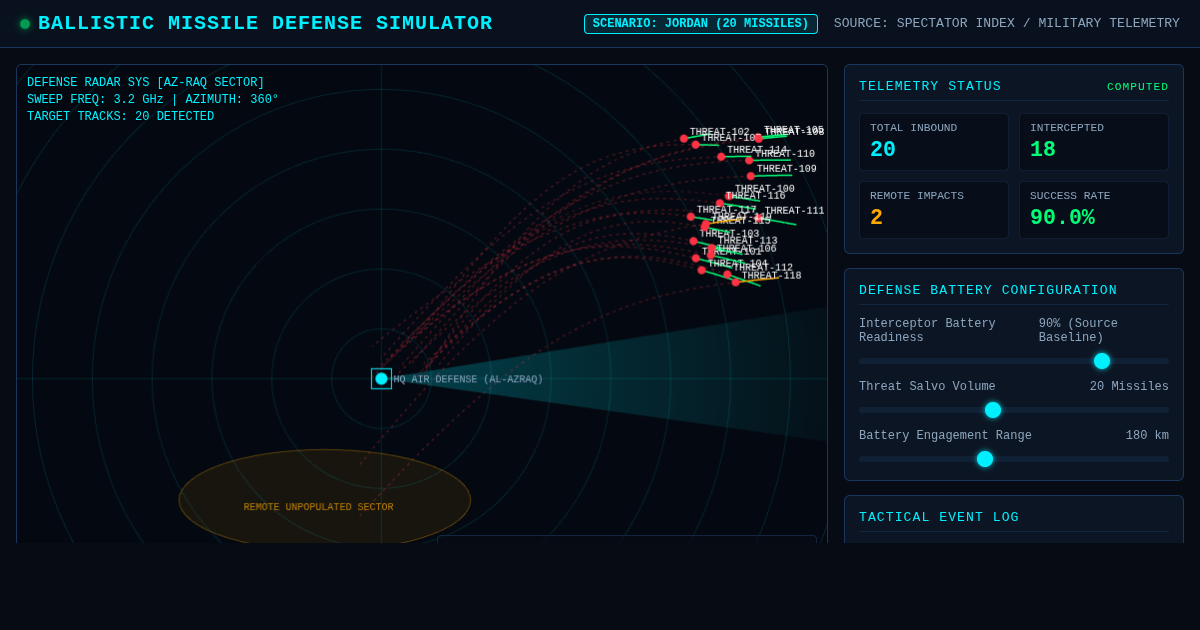Viewport: 1200px width, 630px height.
Task: Click the THREAT-111 label
Action: pos(795,211)
